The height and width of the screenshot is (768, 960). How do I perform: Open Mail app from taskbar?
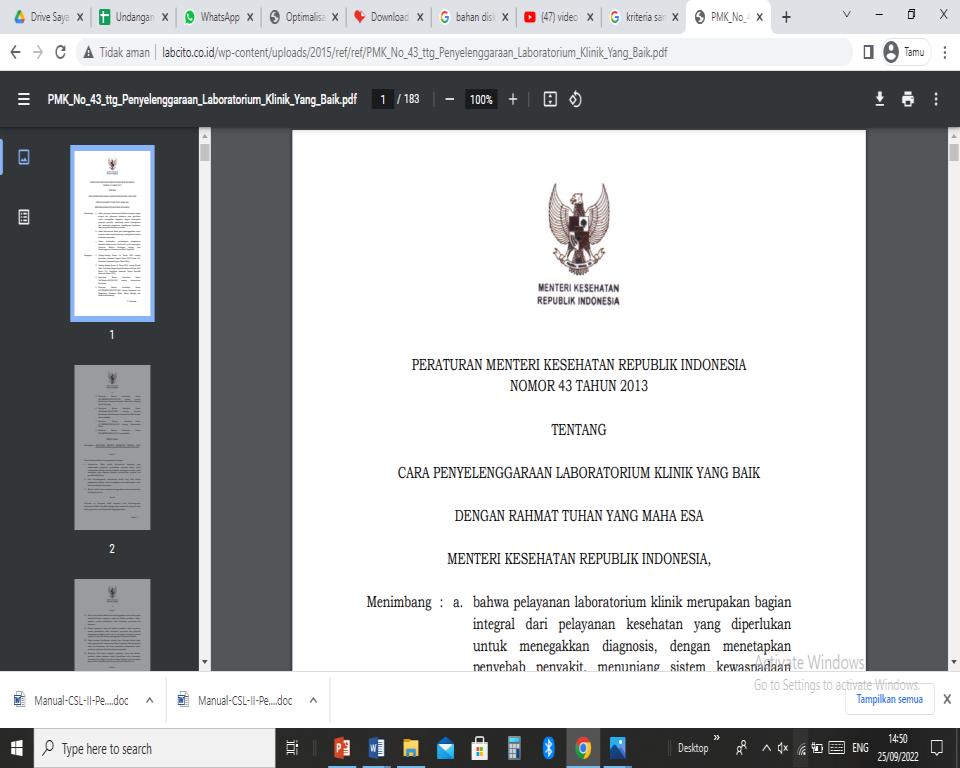pos(445,748)
